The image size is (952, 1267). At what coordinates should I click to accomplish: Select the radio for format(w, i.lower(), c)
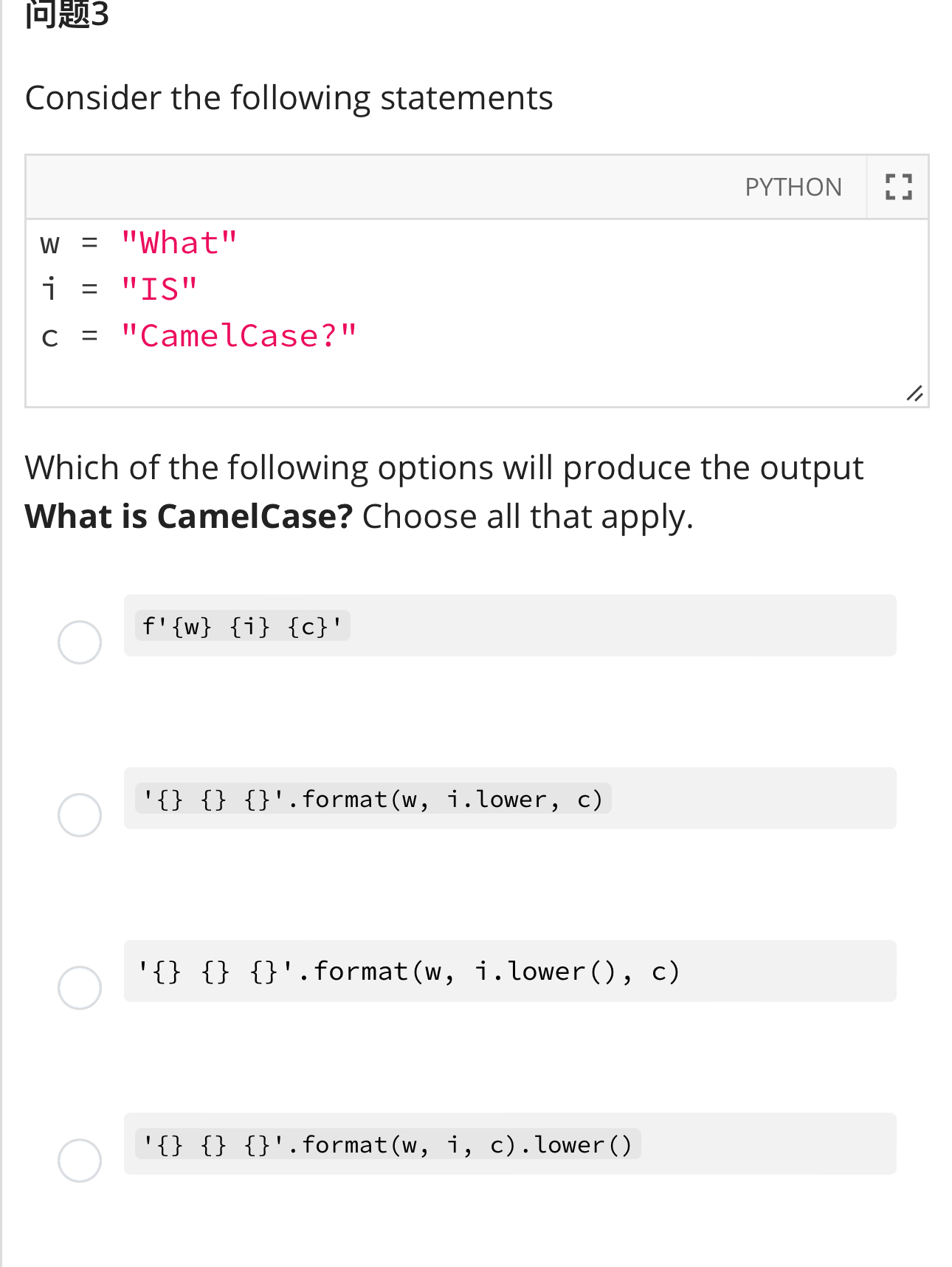[x=80, y=987]
